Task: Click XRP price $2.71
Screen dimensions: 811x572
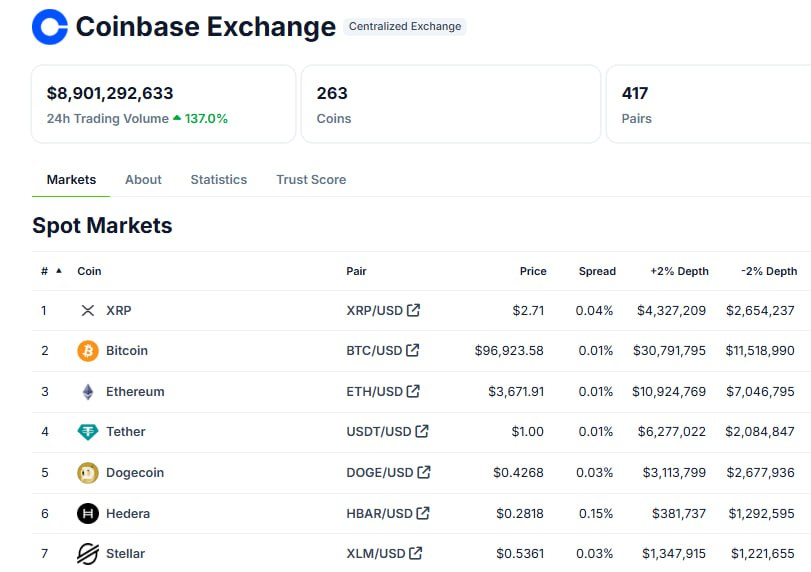Action: coord(528,310)
